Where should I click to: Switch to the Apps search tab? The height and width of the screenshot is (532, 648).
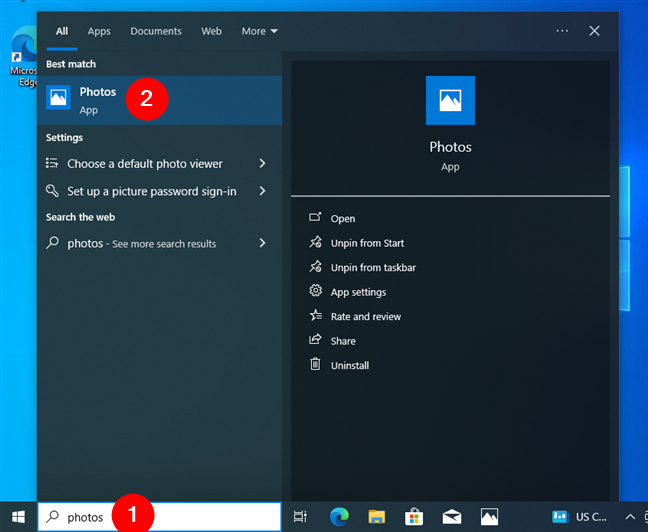[99, 31]
